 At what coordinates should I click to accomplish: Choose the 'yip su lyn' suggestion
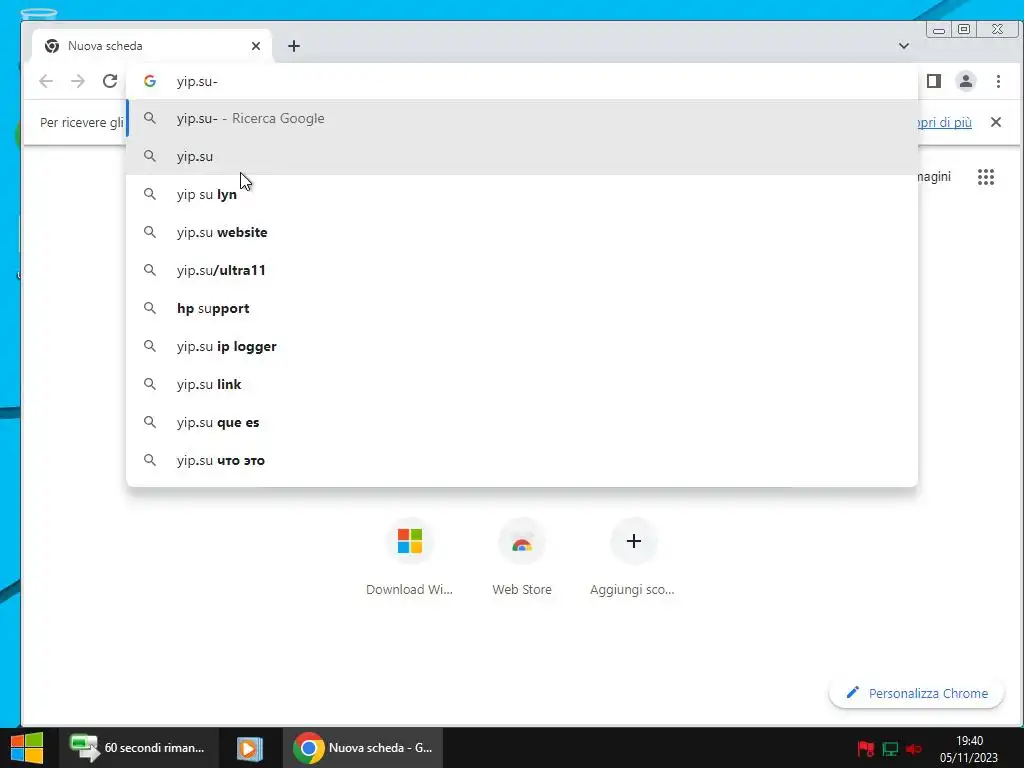click(522, 194)
